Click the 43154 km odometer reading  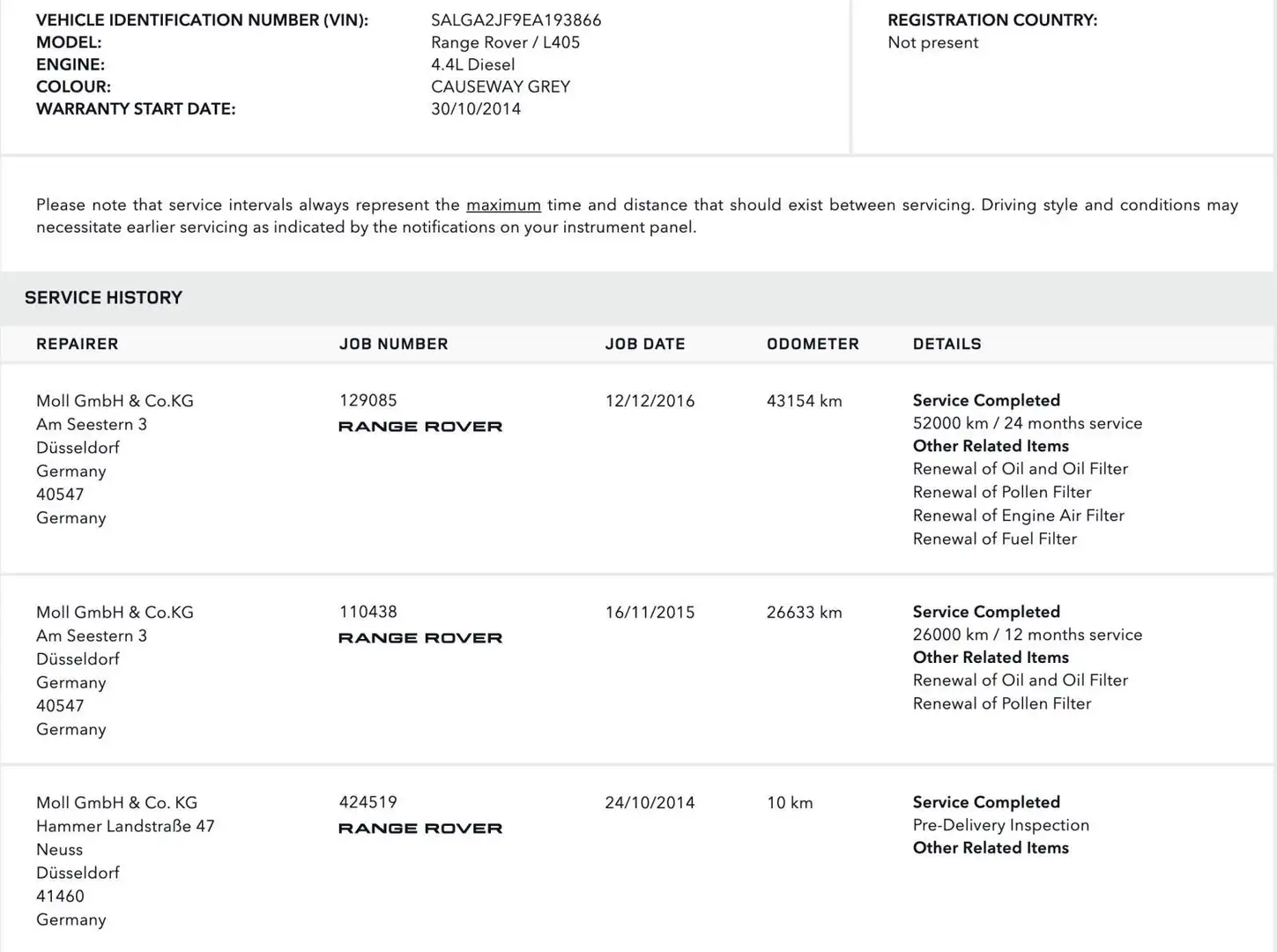[x=804, y=401]
